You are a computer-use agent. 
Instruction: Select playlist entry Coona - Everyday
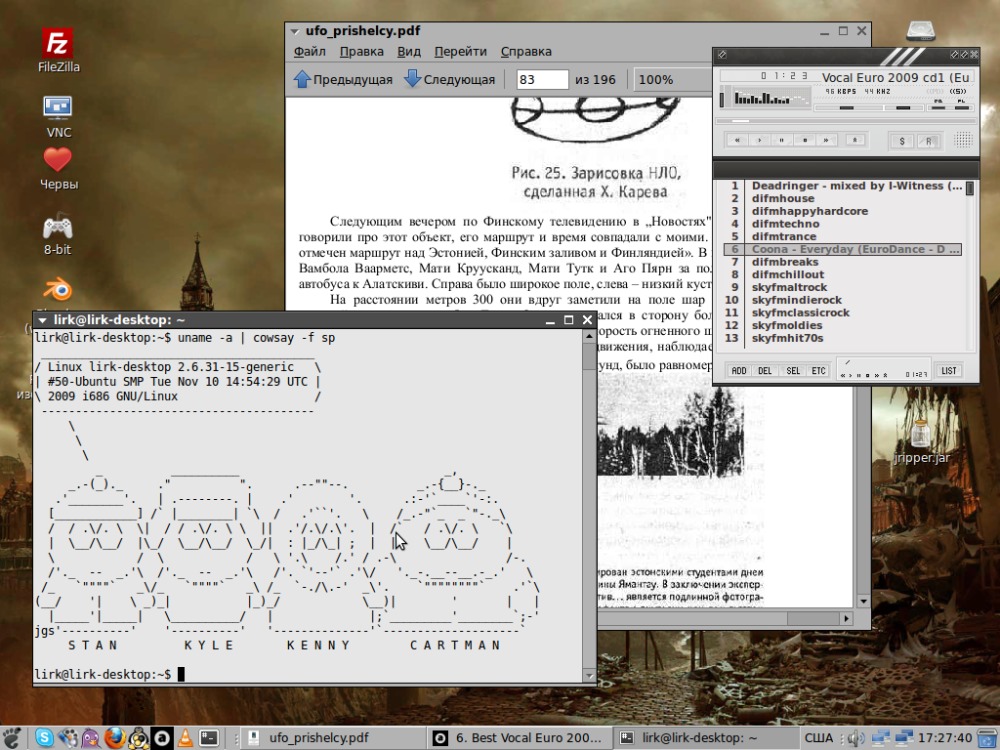tap(842, 249)
